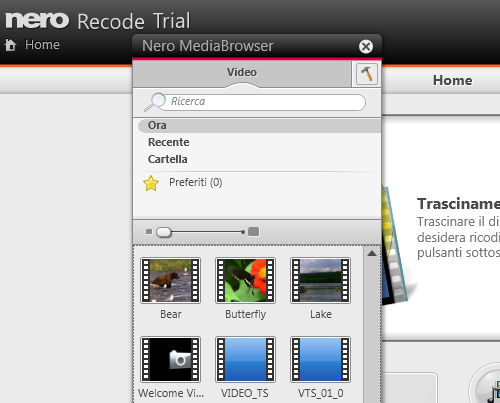Select the Butterfly video thumbnail
Image resolution: width=500 pixels, height=403 pixels.
[245, 281]
